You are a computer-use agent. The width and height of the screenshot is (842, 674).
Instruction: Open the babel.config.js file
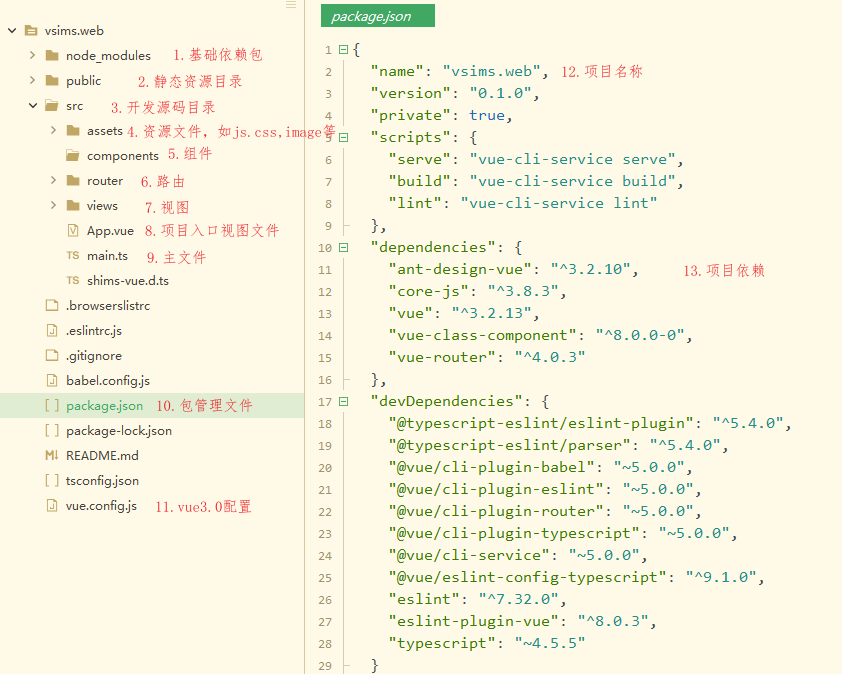tap(108, 381)
